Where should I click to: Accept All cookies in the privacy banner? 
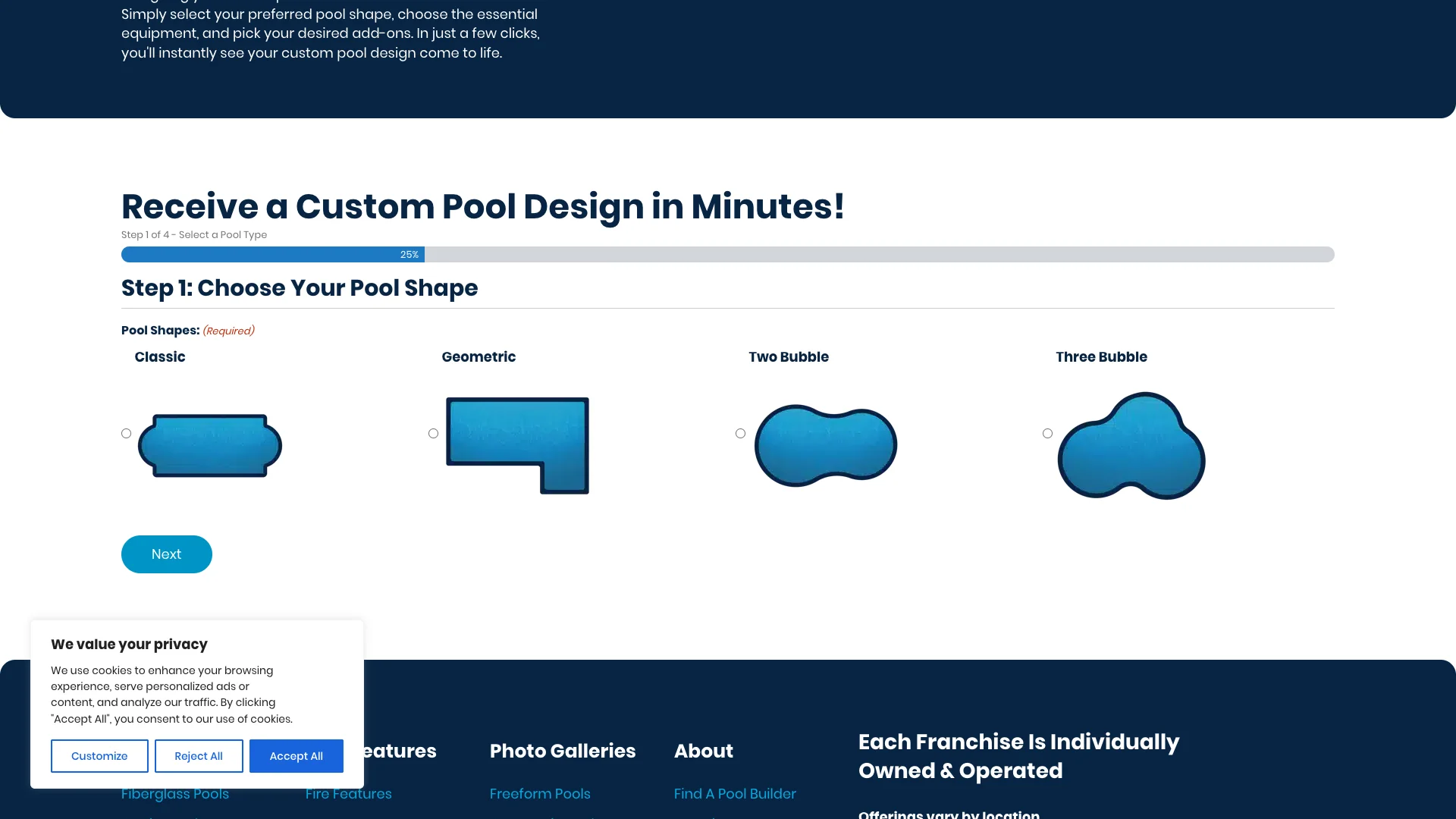coord(296,755)
